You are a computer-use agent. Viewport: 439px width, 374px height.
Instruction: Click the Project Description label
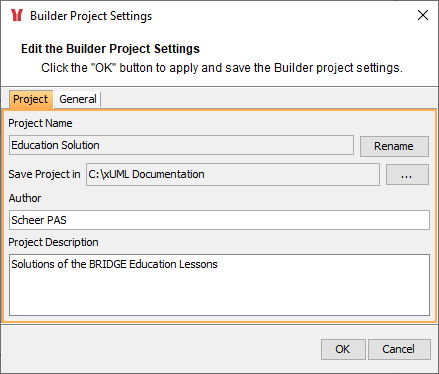(x=53, y=242)
